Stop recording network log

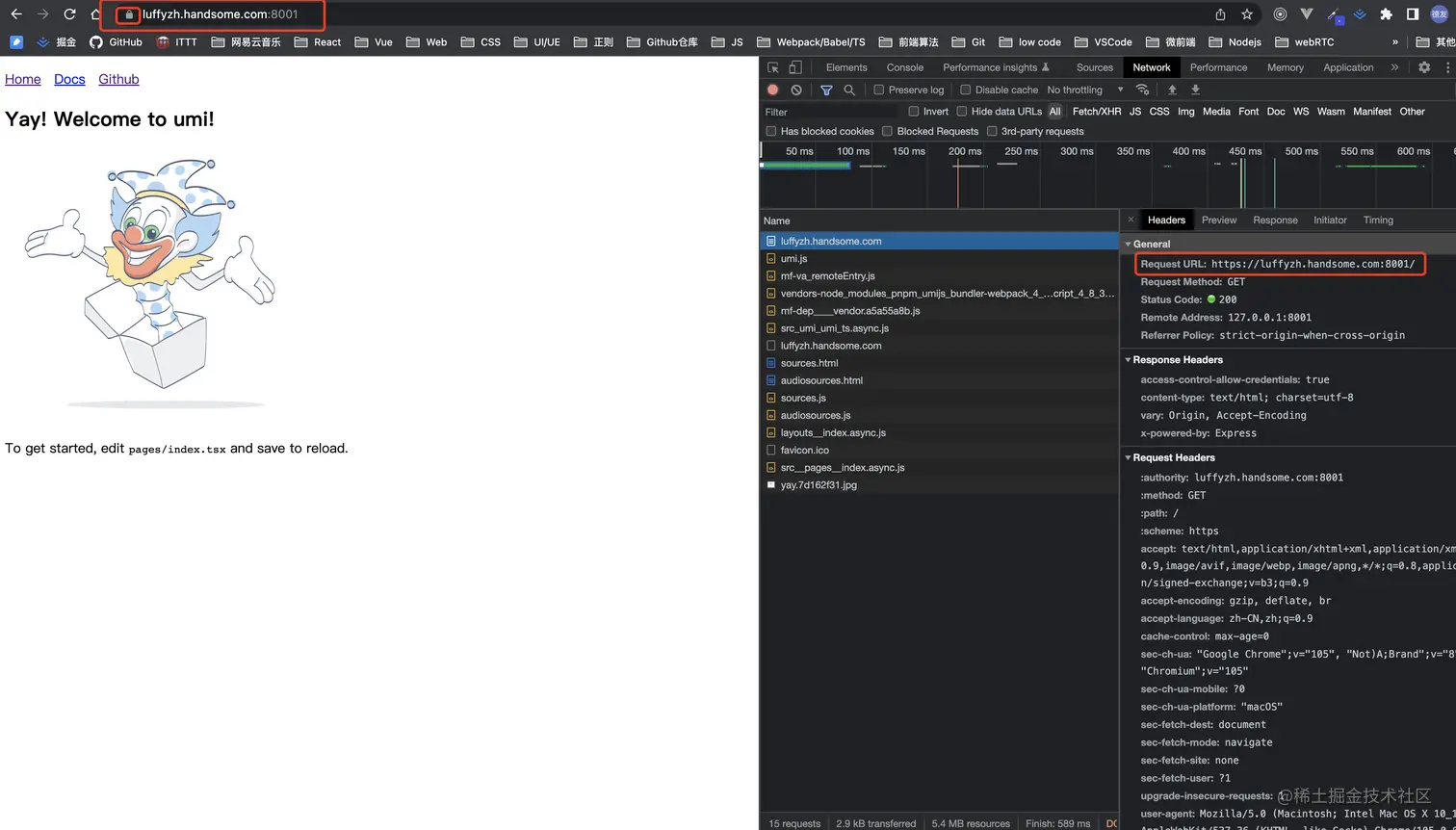tap(772, 90)
